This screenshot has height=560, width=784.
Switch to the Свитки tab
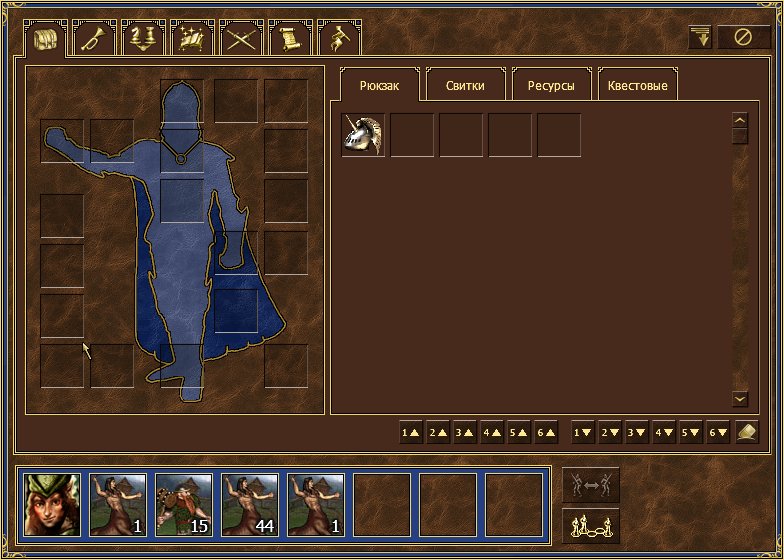click(465, 86)
